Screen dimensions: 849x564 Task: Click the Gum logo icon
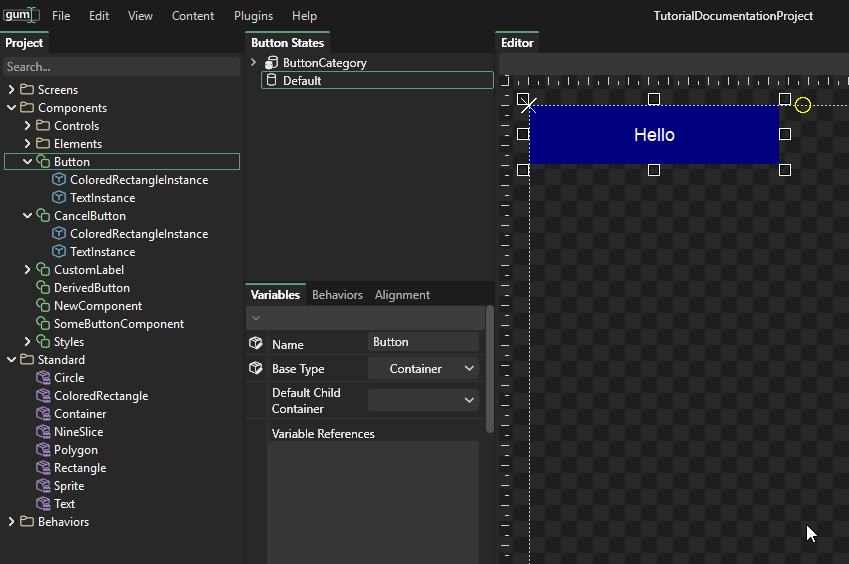pos(20,15)
